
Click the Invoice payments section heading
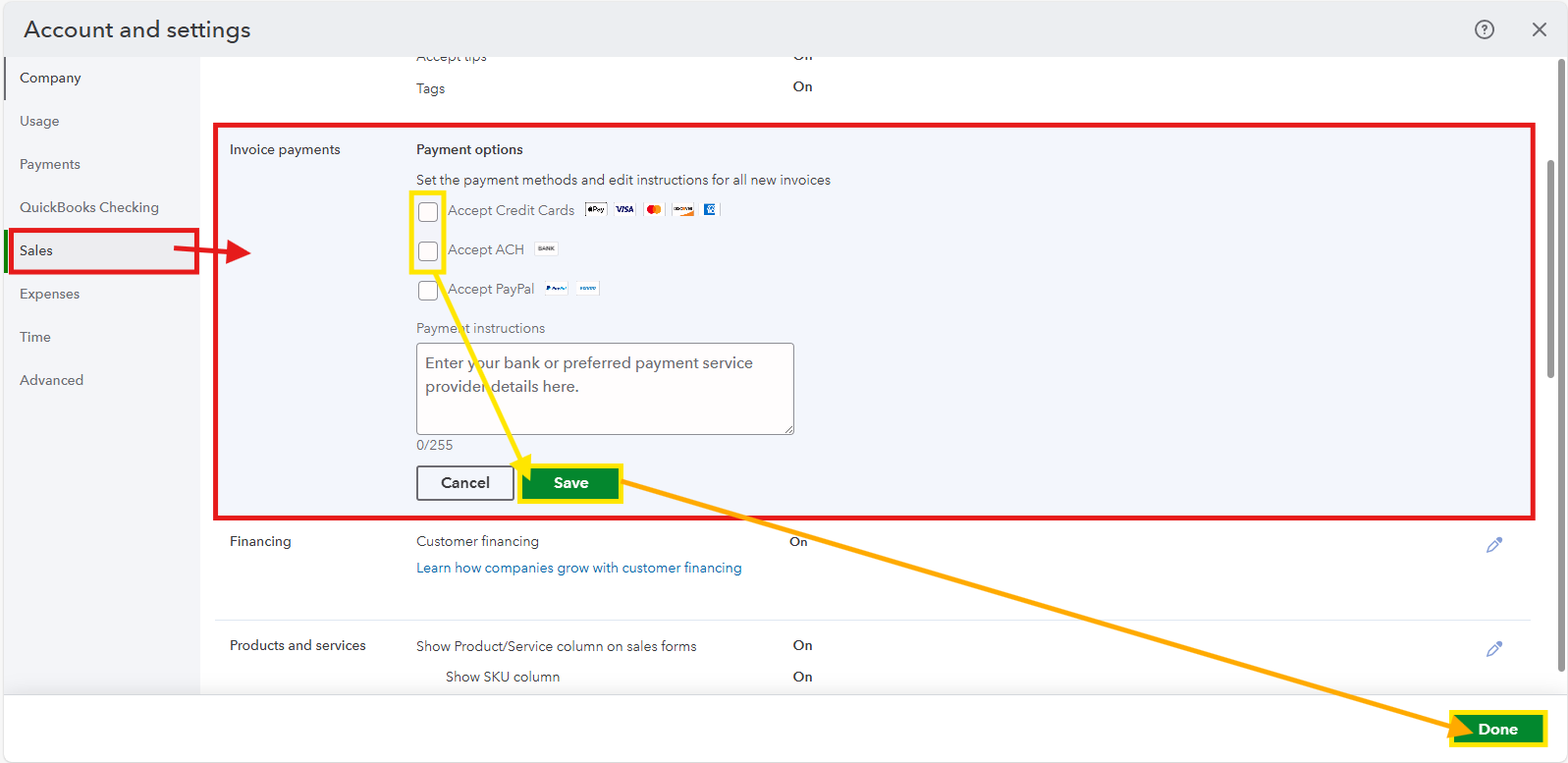(285, 149)
